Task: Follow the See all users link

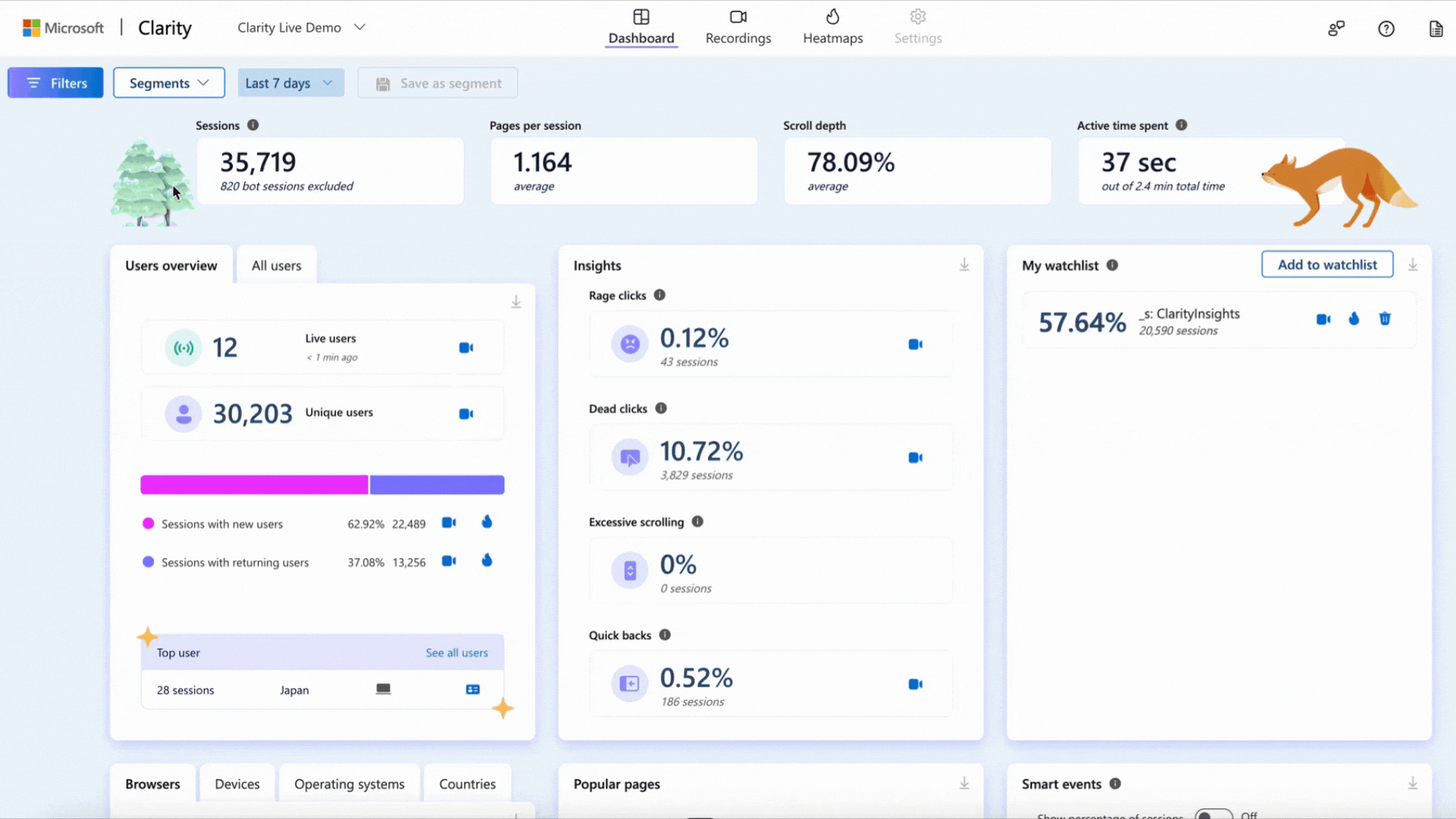Action: coord(457,653)
